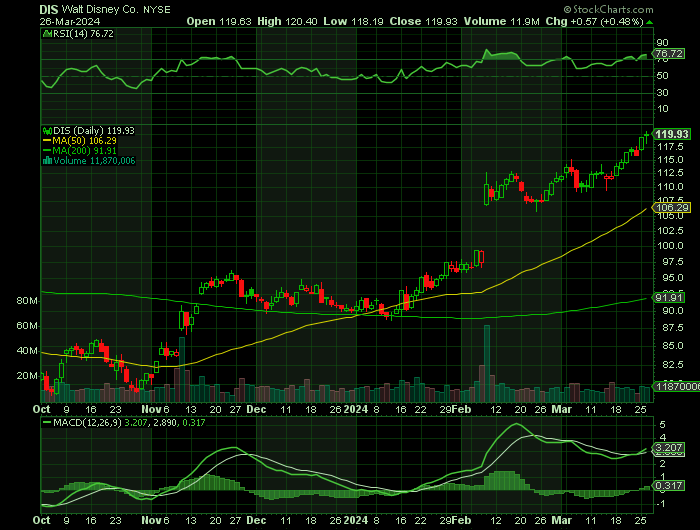Viewport: 700px width, 530px height.
Task: Click the tallest February volume spike bar
Action: 487,363
